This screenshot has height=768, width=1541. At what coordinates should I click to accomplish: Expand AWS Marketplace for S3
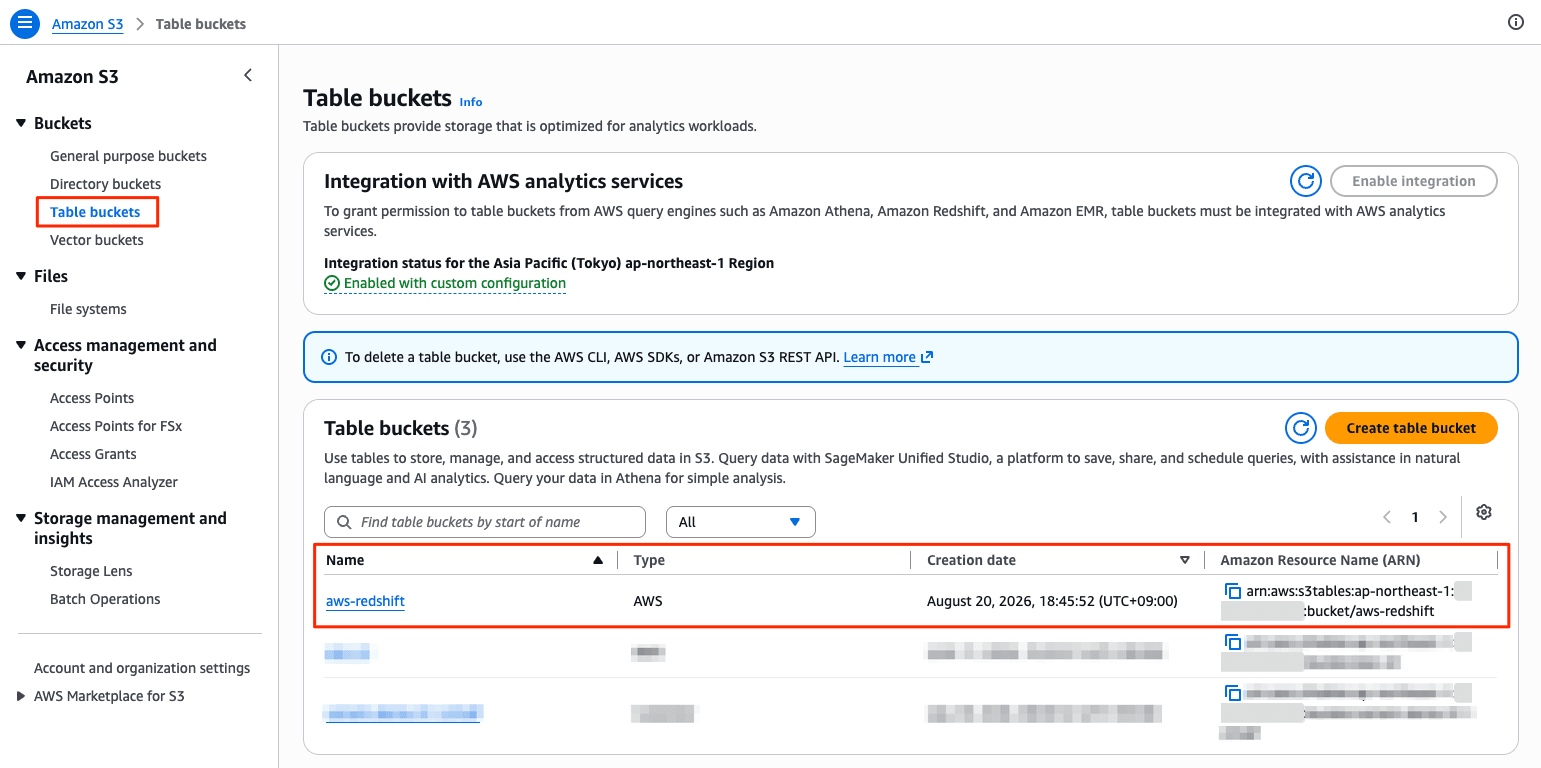(x=21, y=696)
